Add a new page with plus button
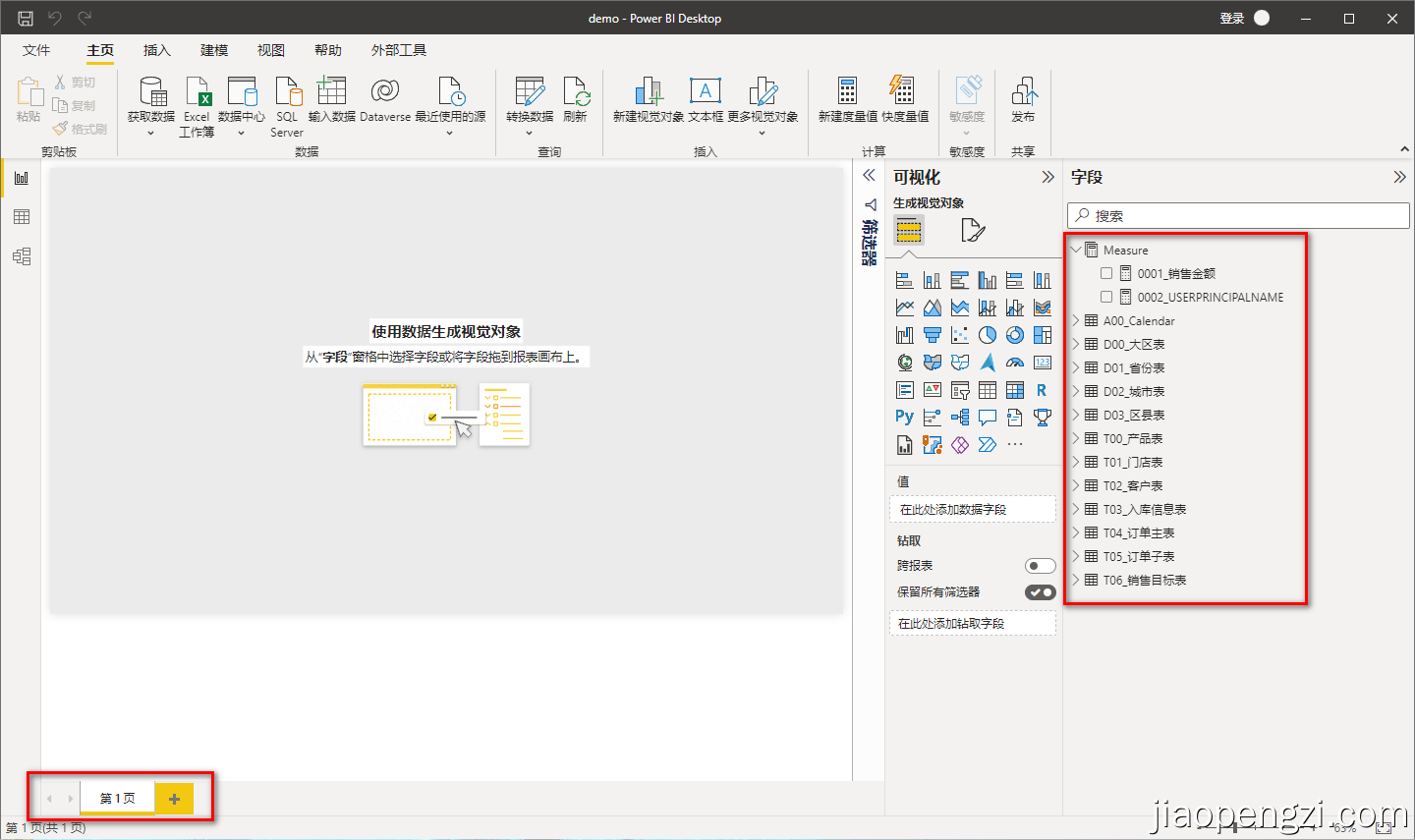 tap(174, 799)
